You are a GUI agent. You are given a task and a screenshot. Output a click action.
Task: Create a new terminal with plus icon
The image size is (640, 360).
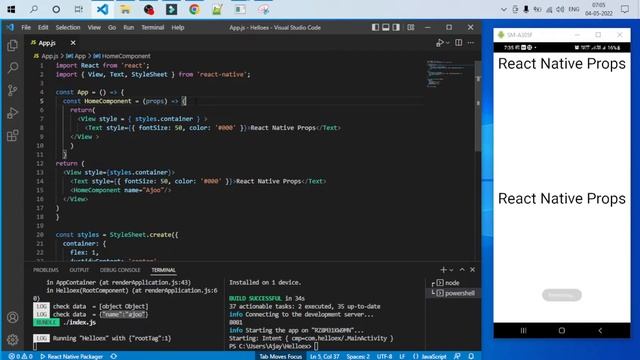coord(443,270)
